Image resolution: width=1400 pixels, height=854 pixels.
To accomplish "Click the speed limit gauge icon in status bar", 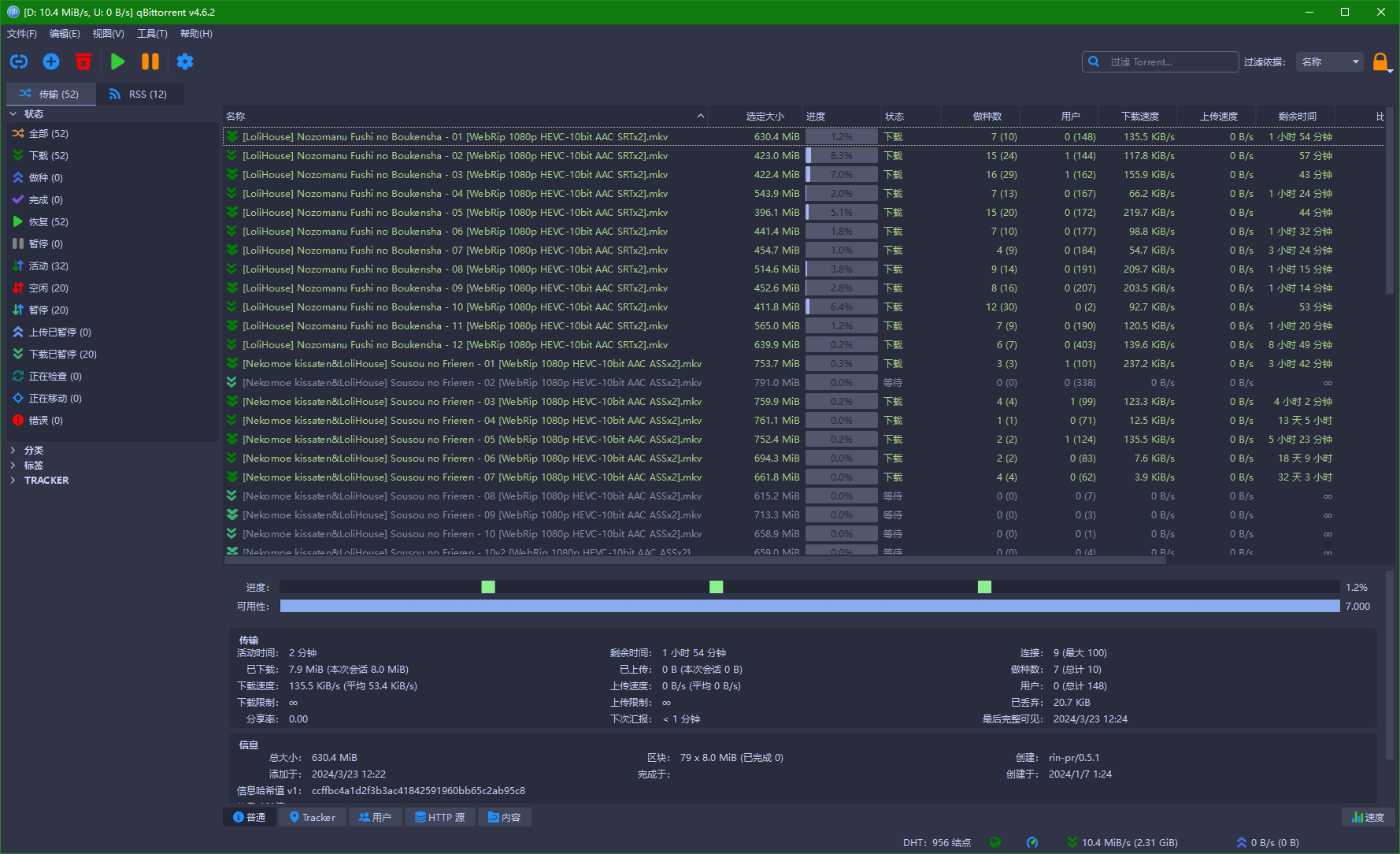I will pyautogui.click(x=1032, y=842).
